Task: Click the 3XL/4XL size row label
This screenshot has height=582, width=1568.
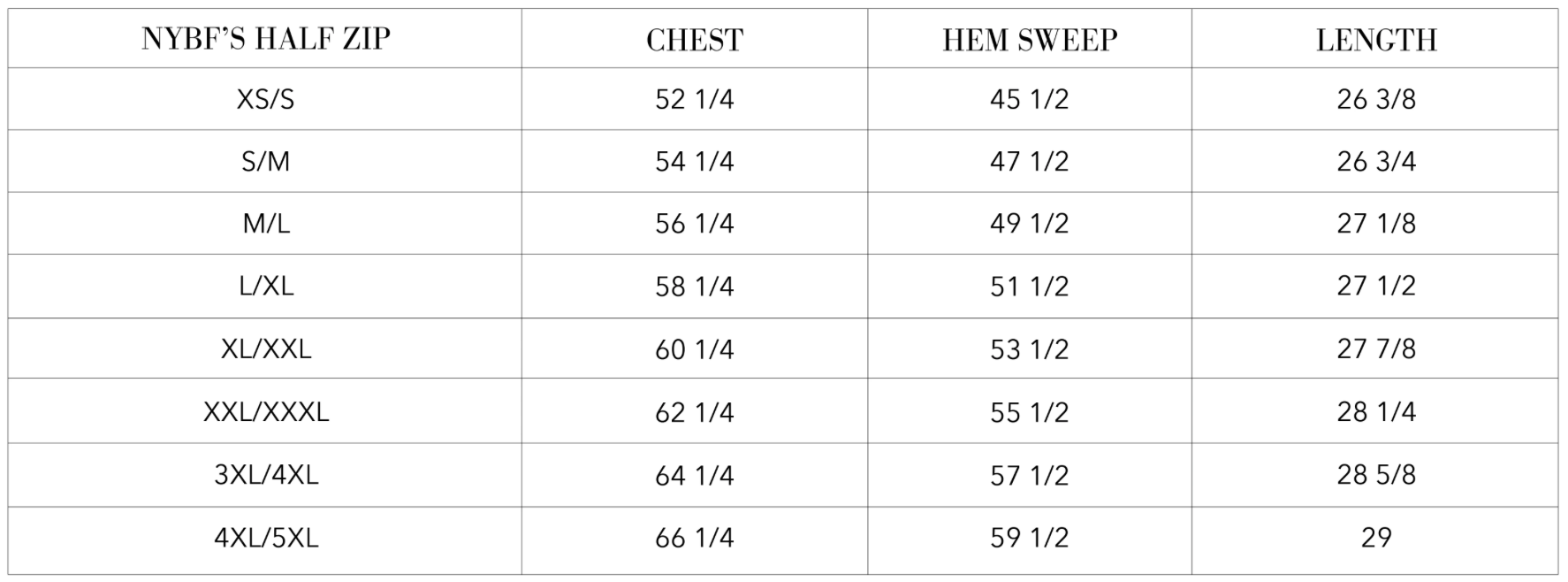Action: click(266, 475)
